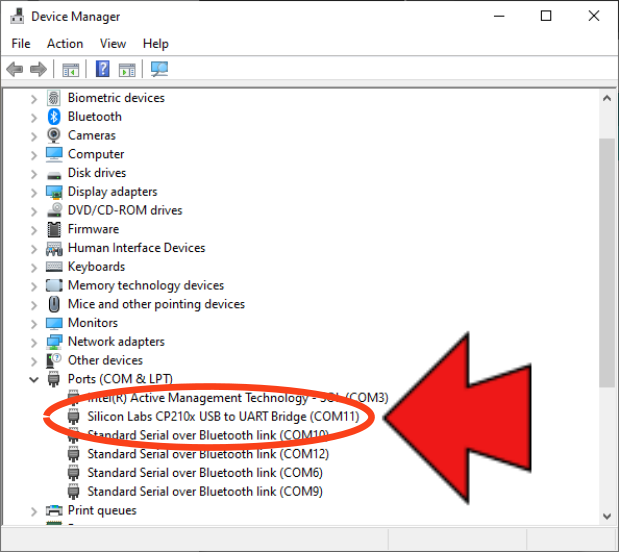Click Scan for hardware changes monitor icon
619x552 pixels.
pos(159,69)
